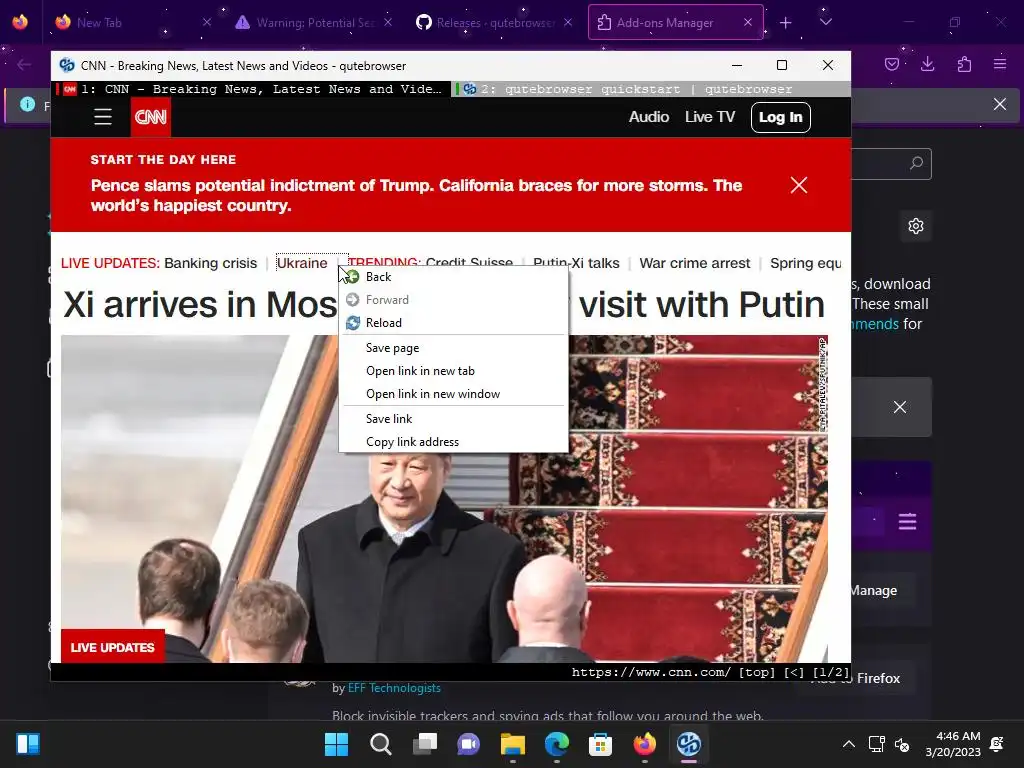Click the Log In button
Image resolution: width=1024 pixels, height=768 pixels.
pyautogui.click(x=780, y=118)
